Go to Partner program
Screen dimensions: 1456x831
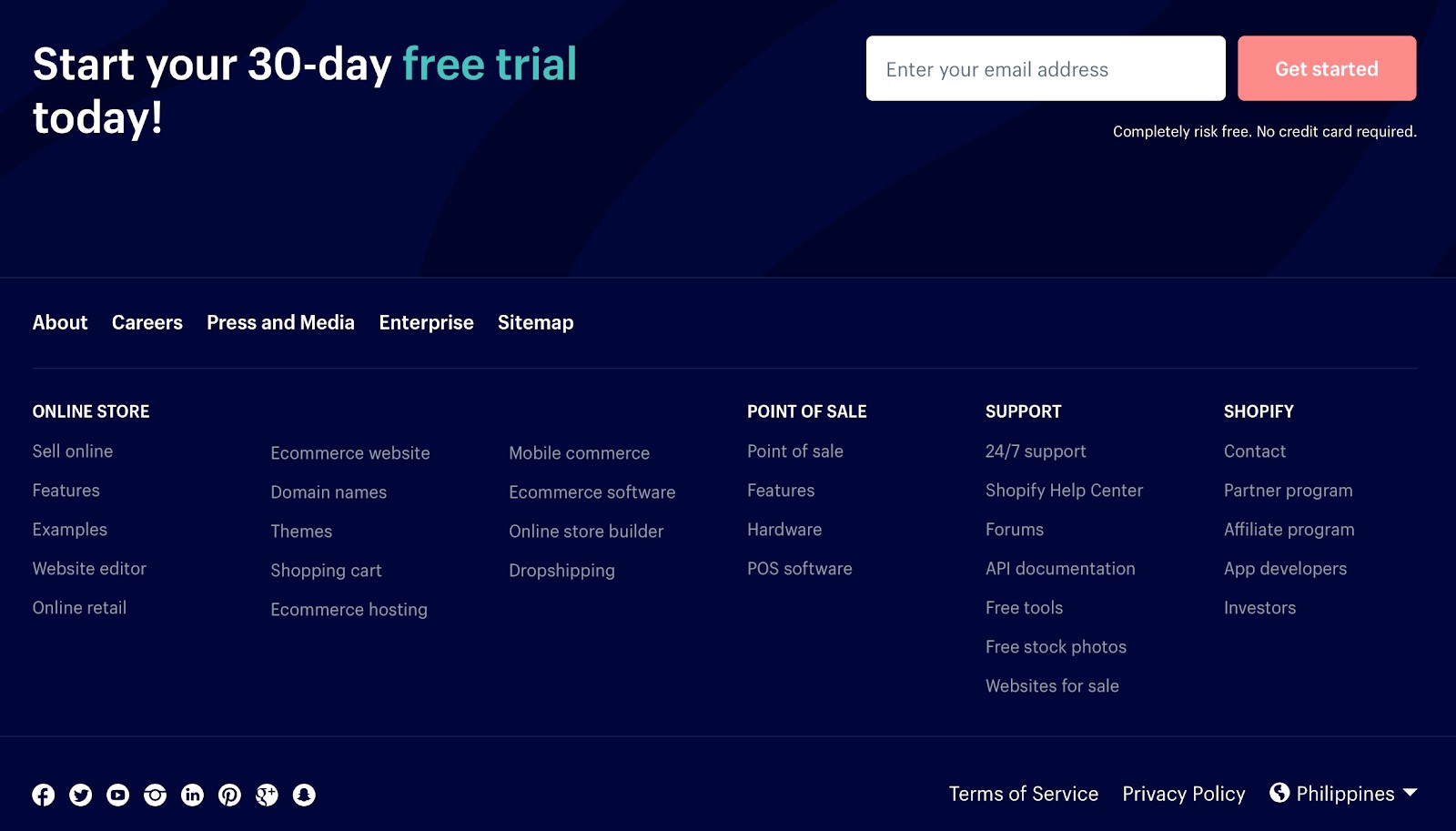click(x=1289, y=491)
